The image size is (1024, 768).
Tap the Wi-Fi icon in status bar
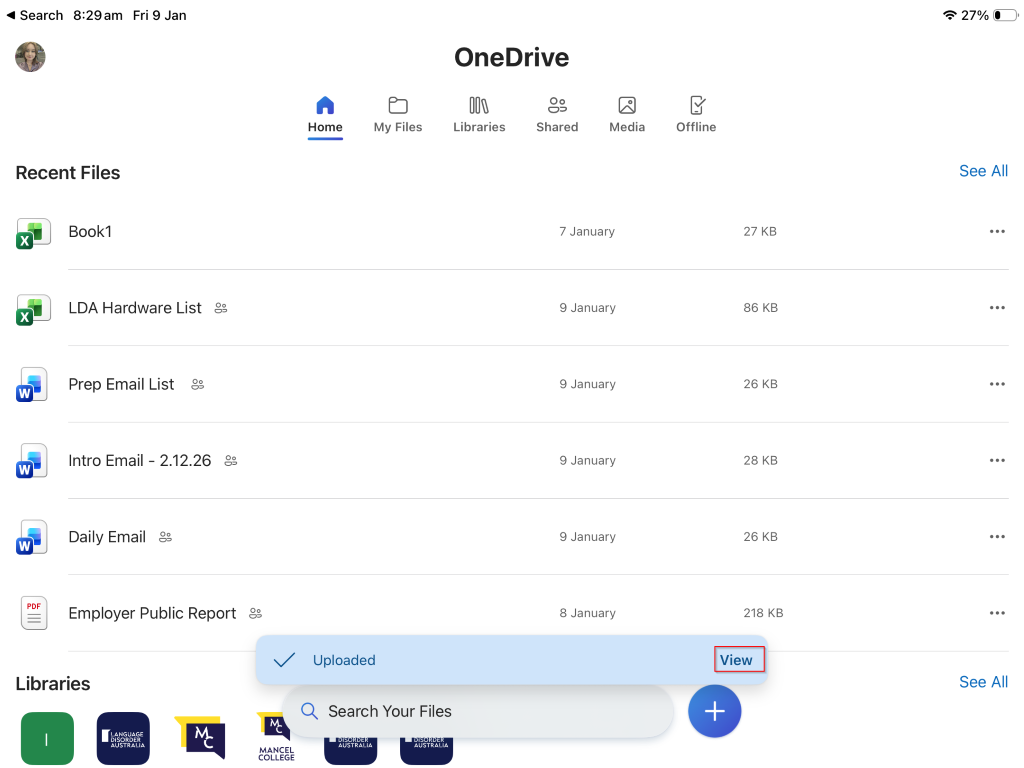coord(950,15)
